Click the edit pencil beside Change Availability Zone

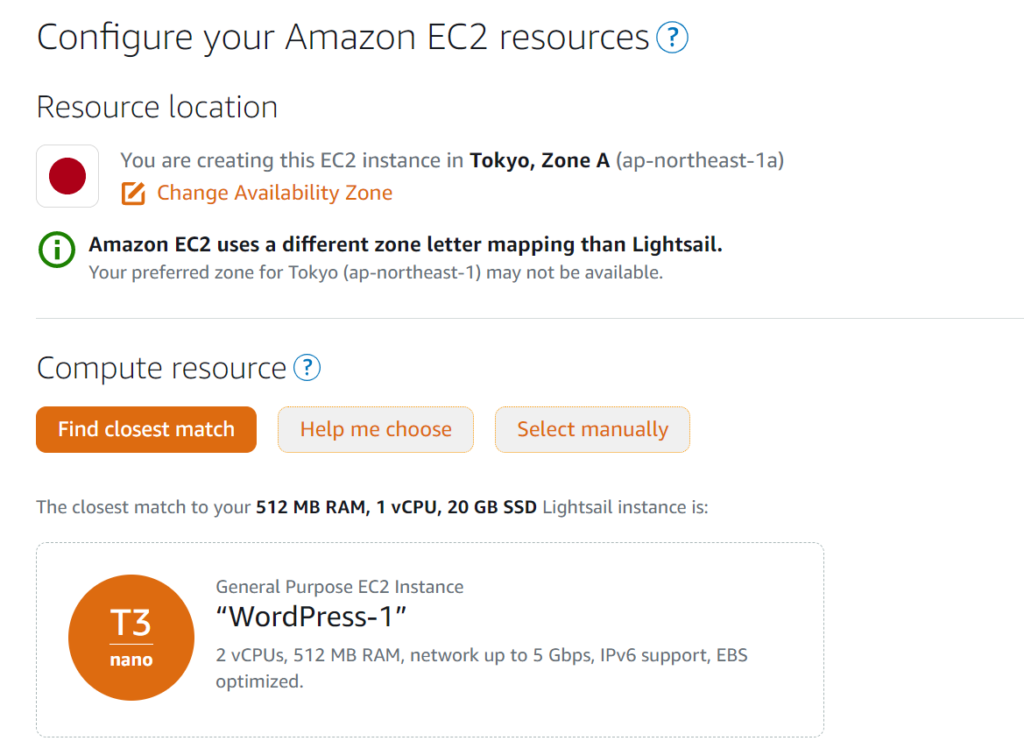tap(133, 192)
